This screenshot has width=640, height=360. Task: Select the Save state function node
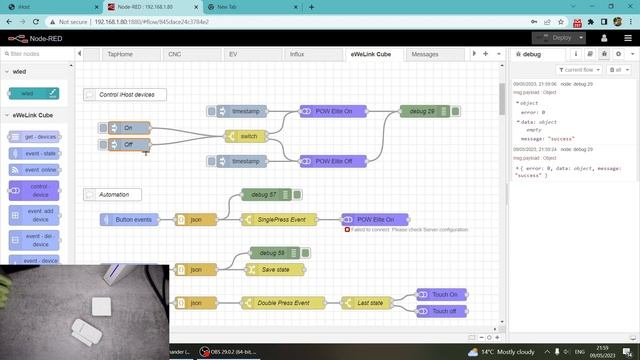(275, 270)
